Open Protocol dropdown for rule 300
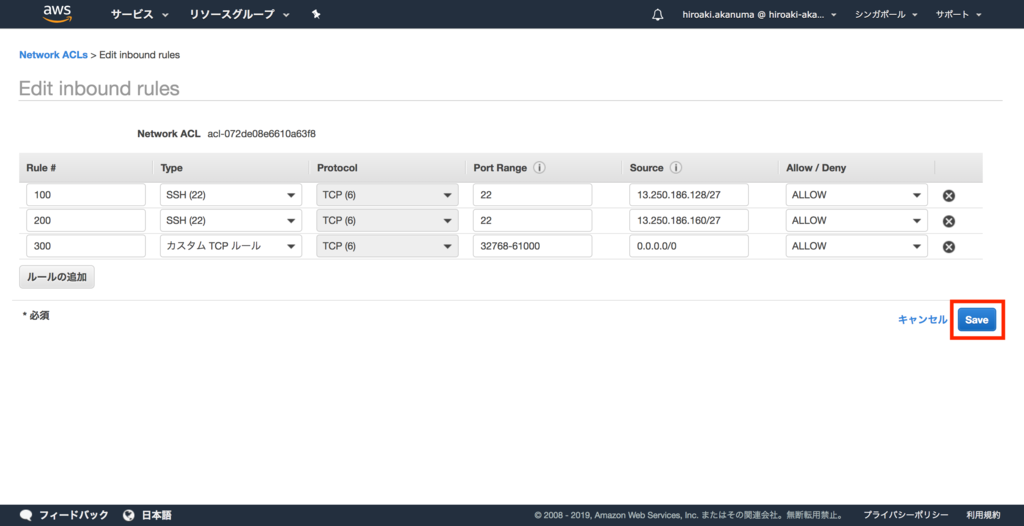1024x526 pixels. 387,246
